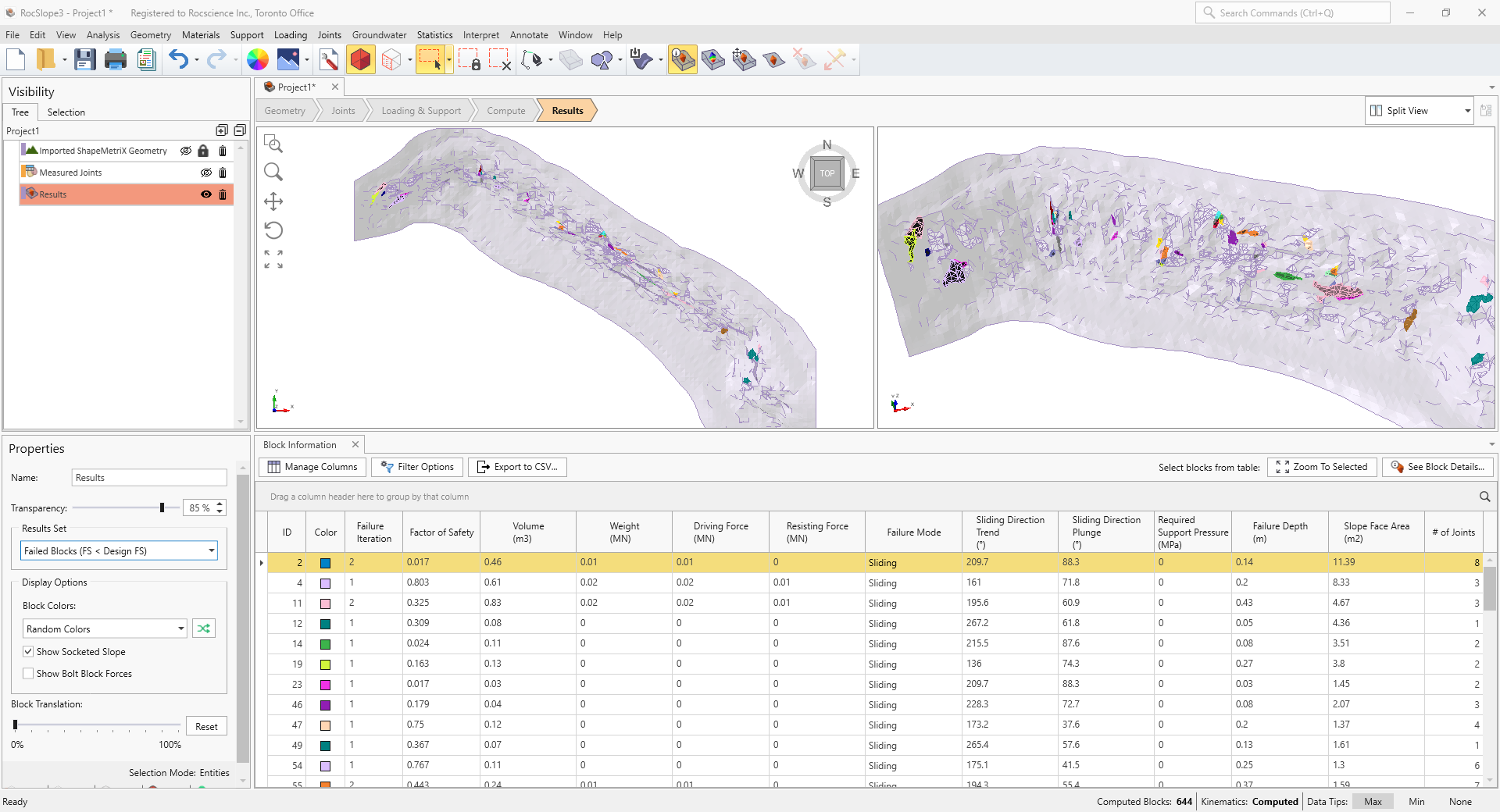This screenshot has width=1500, height=812.
Task: Randomize block colors with shuffle icon
Action: pos(204,629)
